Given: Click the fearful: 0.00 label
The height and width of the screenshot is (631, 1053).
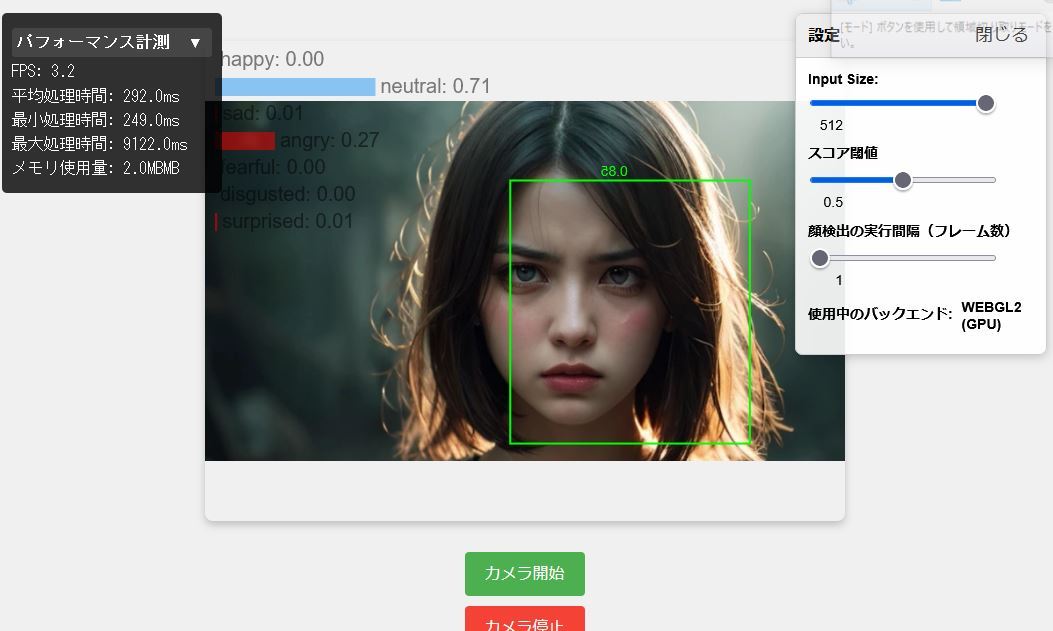Looking at the screenshot, I should (x=273, y=166).
